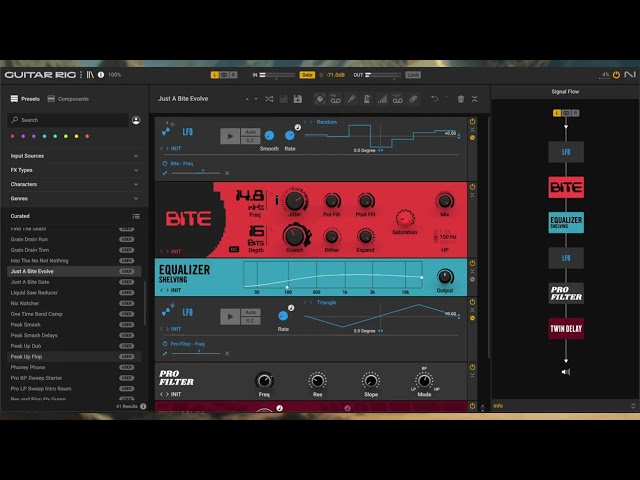Toggle the global power button in header
The height and width of the screenshot is (480, 640).
(616, 75)
